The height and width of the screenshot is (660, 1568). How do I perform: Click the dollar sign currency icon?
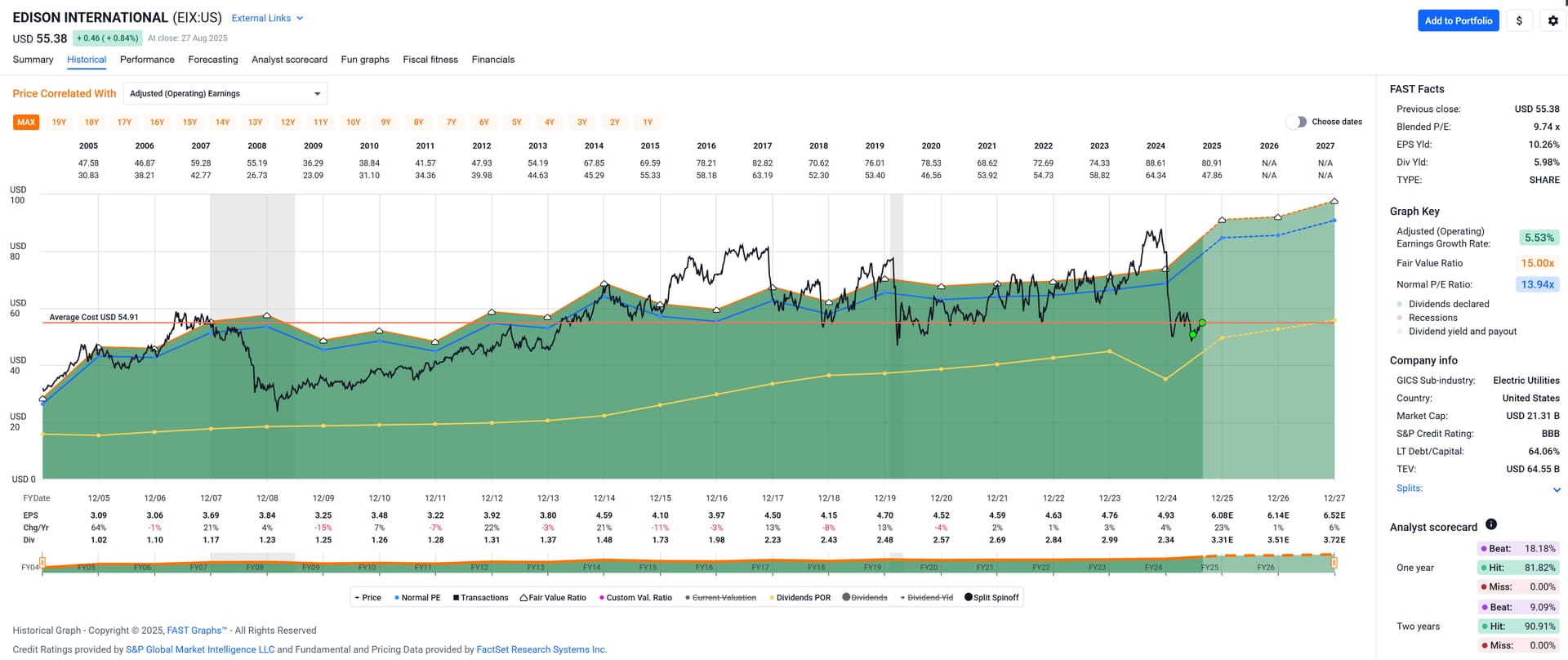click(x=1519, y=21)
